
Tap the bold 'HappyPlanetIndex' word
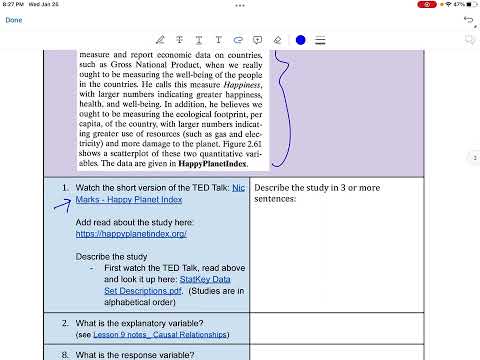[x=212, y=164]
